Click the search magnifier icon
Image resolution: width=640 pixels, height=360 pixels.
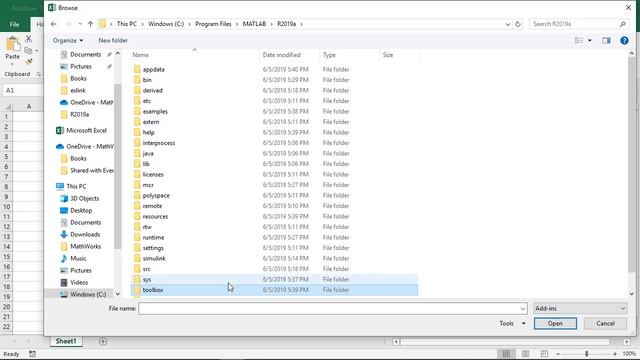[x=622, y=24]
